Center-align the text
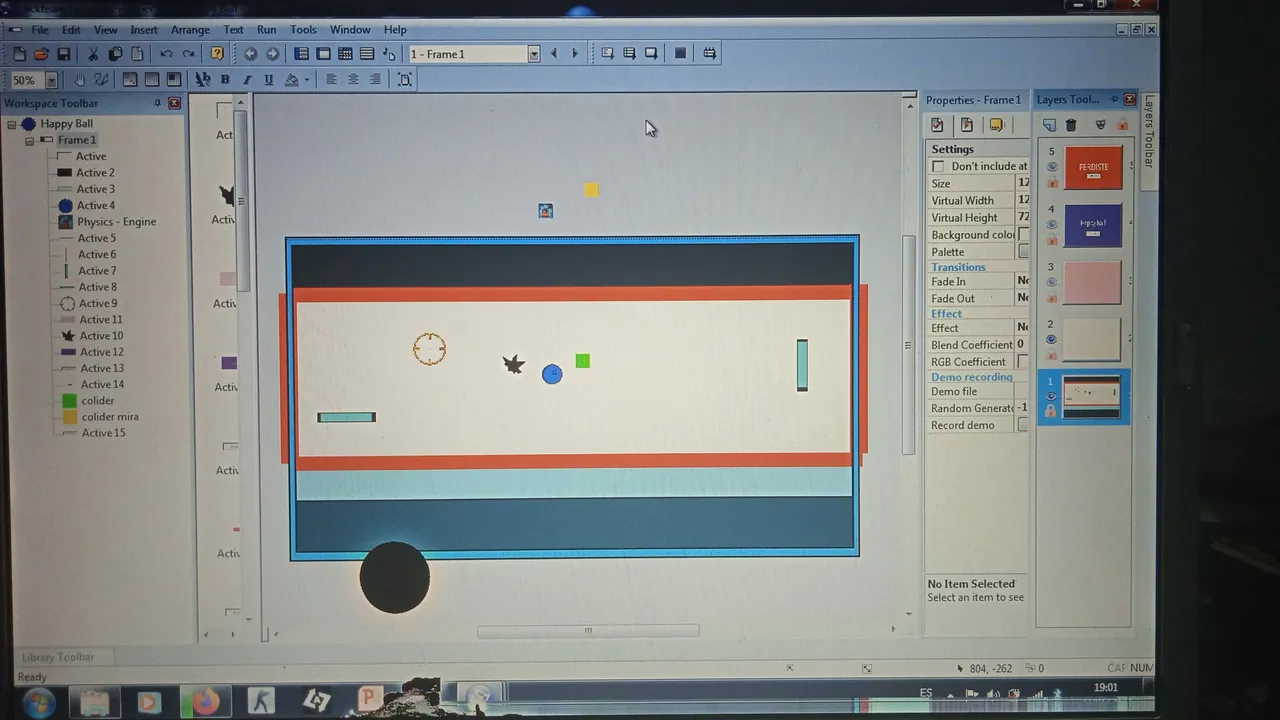Screen dimensions: 1280x720 click(353, 80)
